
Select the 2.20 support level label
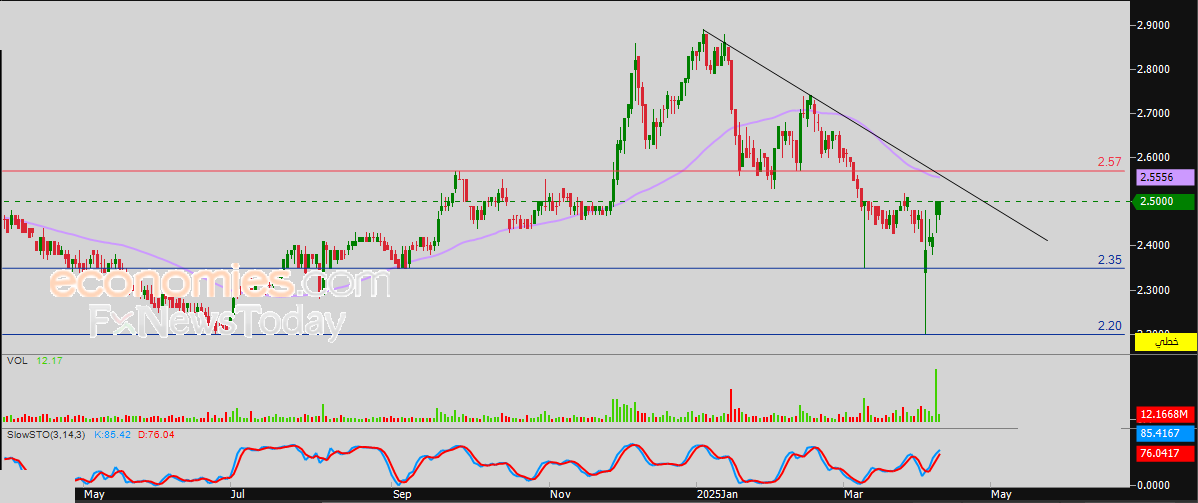click(x=1109, y=326)
